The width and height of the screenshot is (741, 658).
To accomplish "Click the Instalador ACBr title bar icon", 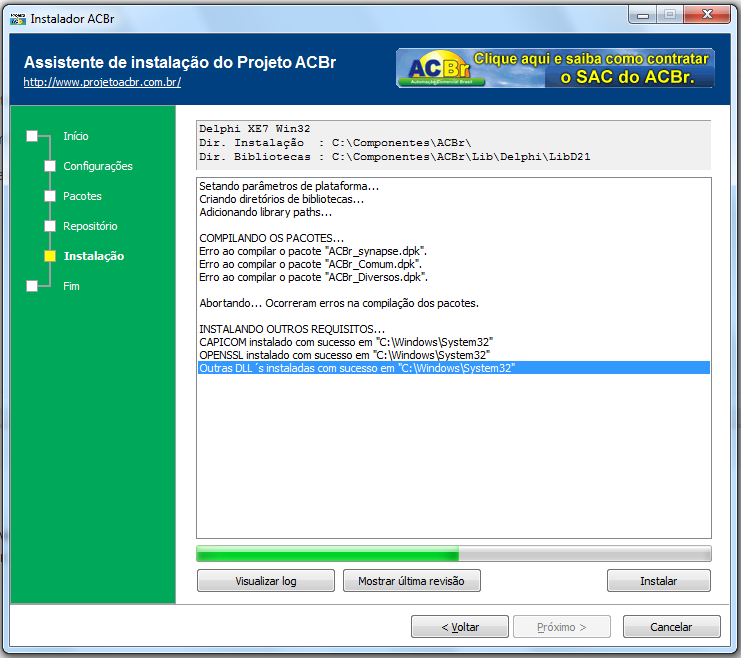I will pyautogui.click(x=18, y=19).
